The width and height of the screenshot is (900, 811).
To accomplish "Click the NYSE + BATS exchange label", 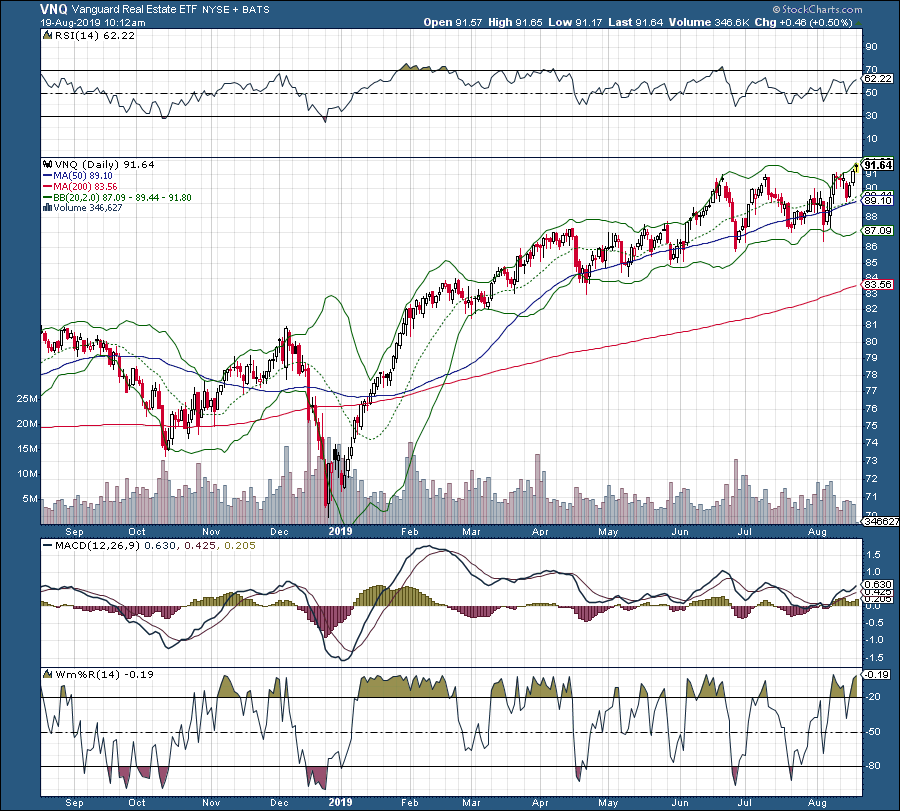I will (235, 10).
